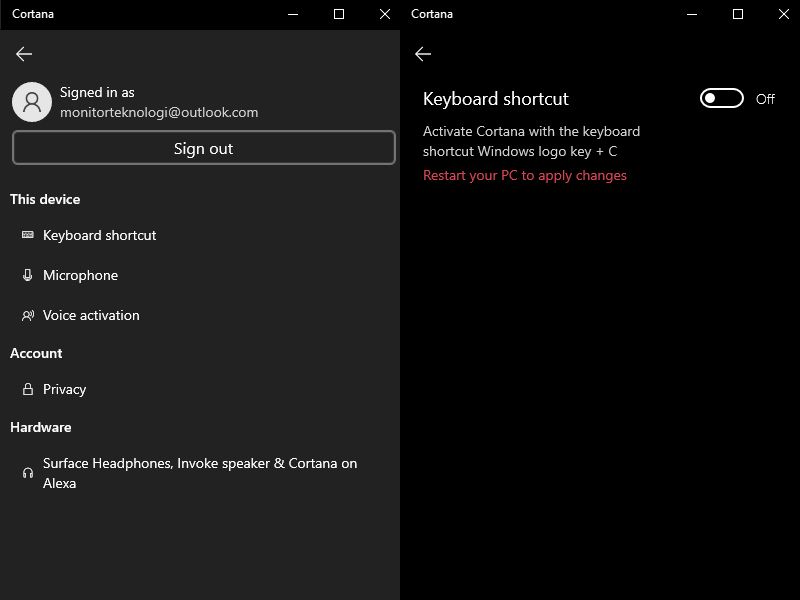Click the headphones icon under Hardware
This screenshot has height=600, width=800.
[x=28, y=473]
